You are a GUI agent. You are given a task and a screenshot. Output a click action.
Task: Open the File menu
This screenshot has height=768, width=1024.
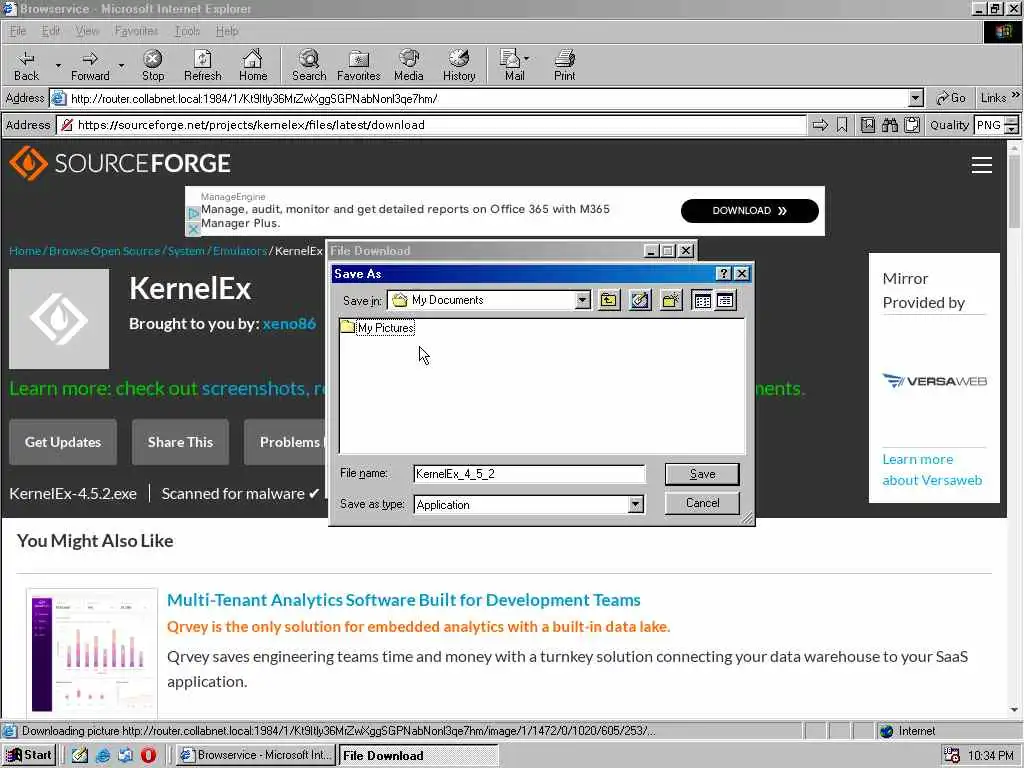18,31
